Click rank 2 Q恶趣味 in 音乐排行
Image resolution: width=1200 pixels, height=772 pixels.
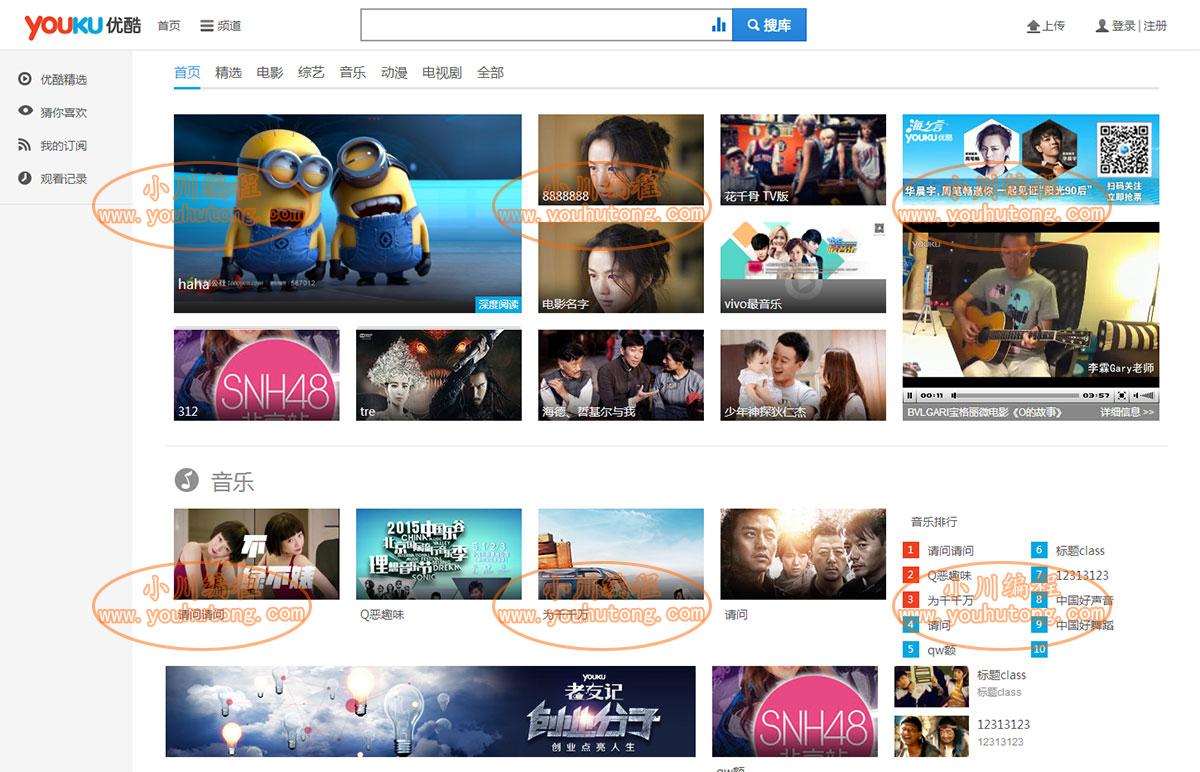point(949,576)
